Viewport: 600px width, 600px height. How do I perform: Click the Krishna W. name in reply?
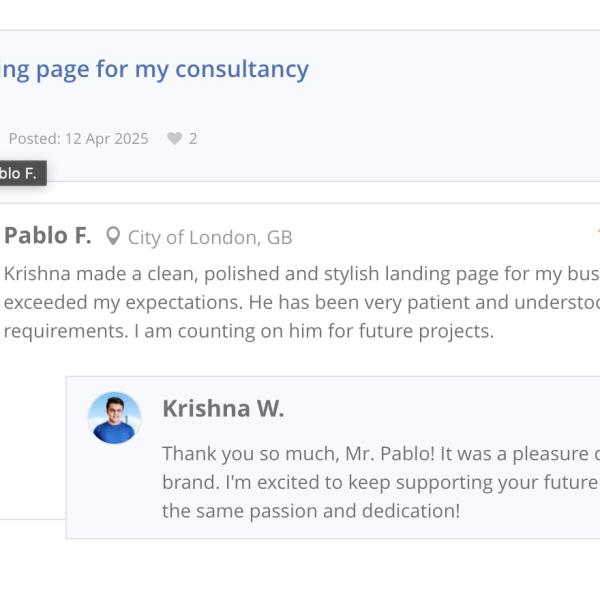(x=223, y=408)
